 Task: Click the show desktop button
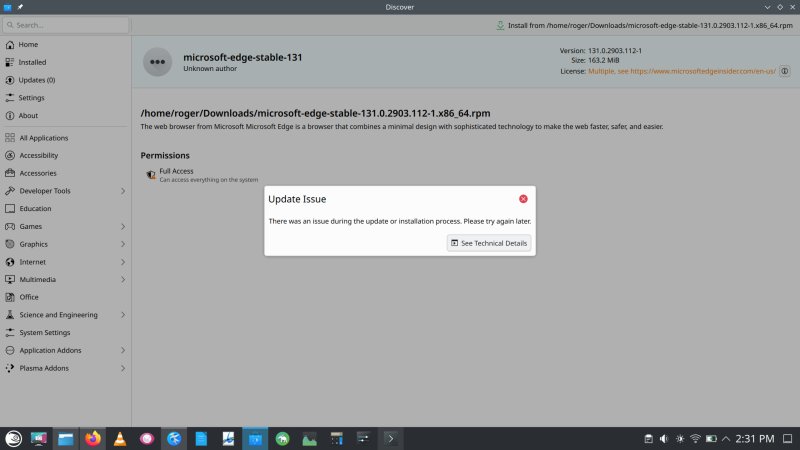tap(788, 439)
